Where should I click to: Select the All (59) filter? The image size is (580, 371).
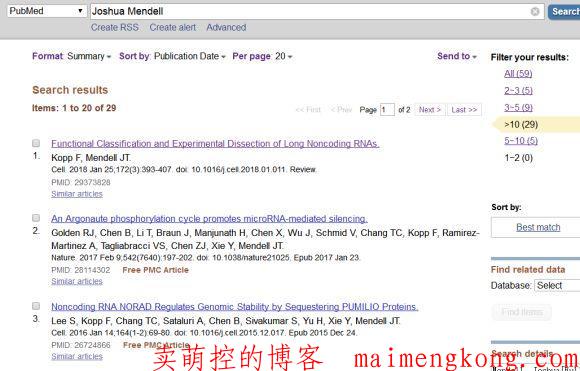click(x=518, y=74)
